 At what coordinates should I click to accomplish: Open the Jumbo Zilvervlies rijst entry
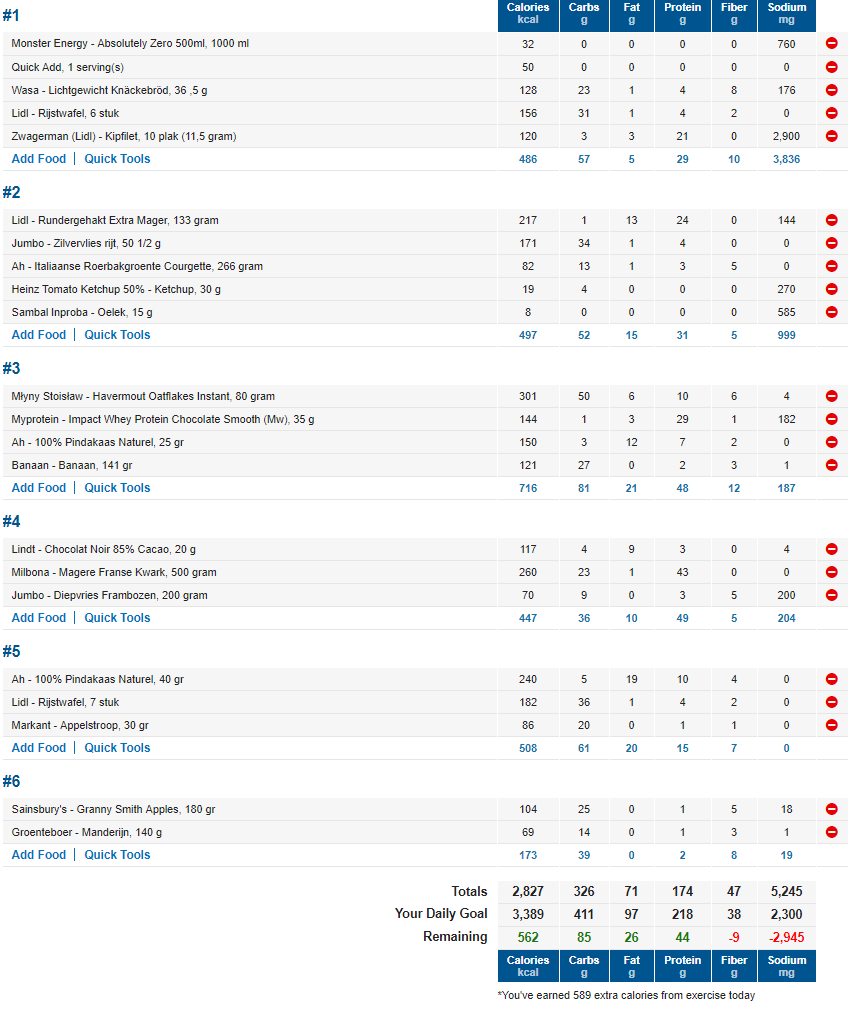click(86, 243)
